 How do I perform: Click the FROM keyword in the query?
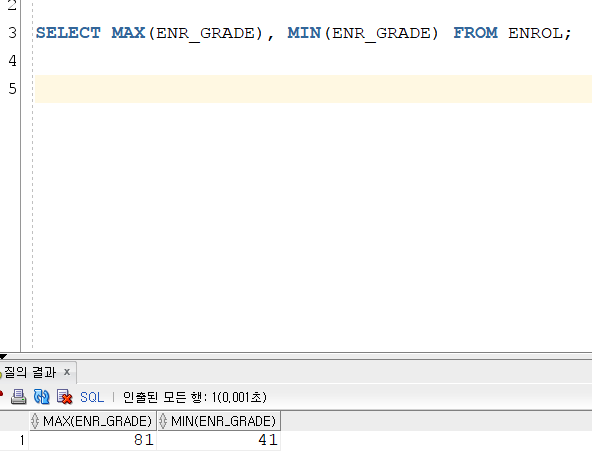click(x=475, y=33)
